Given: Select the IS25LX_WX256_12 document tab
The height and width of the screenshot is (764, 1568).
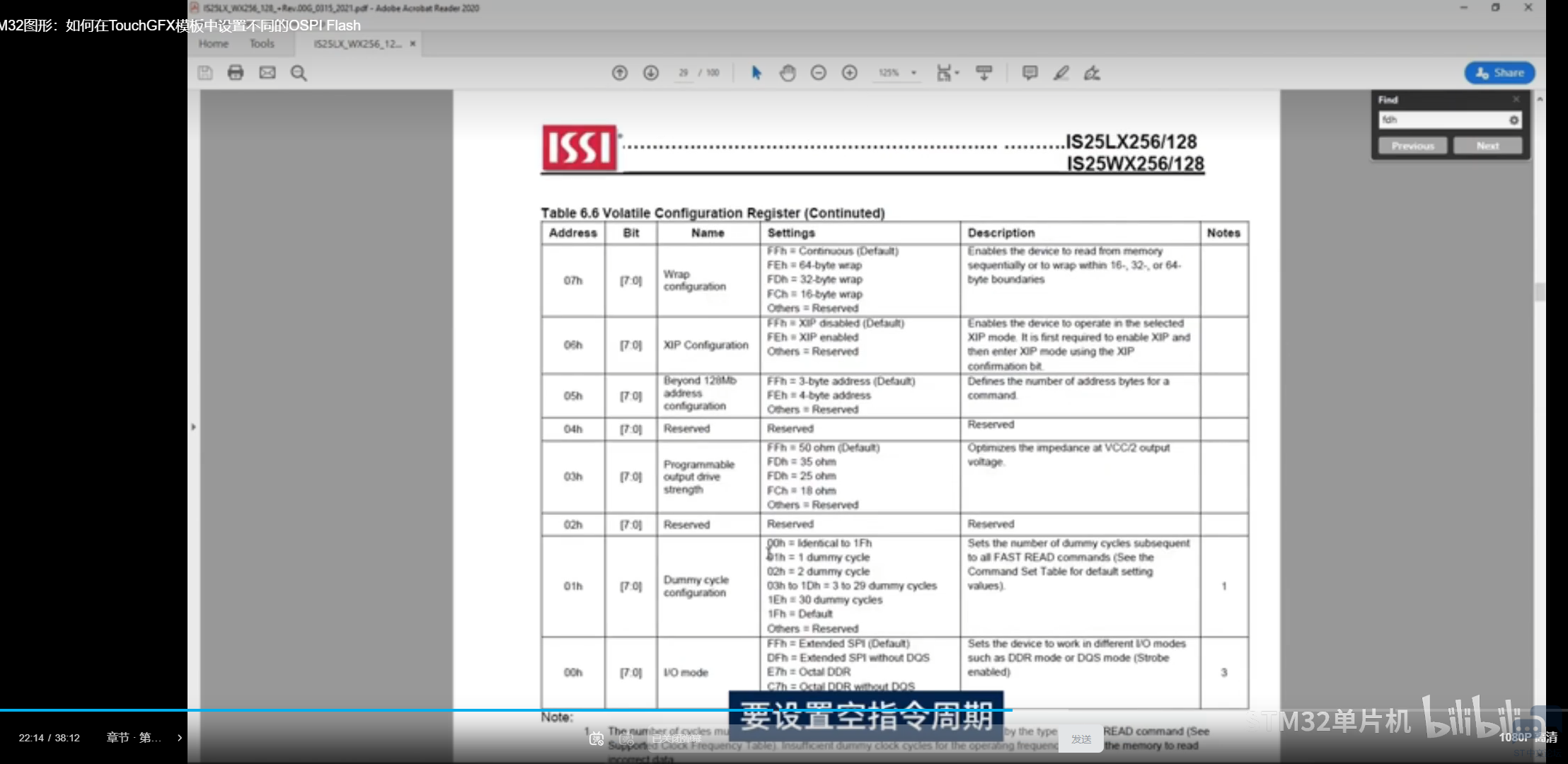Looking at the screenshot, I should tap(357, 44).
